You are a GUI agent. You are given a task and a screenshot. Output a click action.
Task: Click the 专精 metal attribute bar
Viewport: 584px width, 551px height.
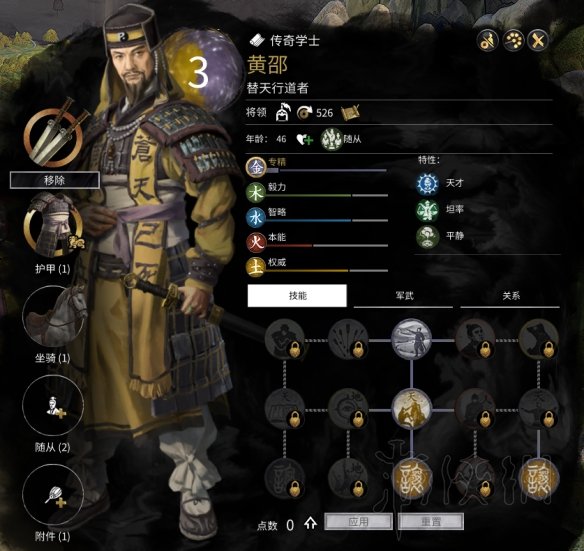click(x=317, y=166)
